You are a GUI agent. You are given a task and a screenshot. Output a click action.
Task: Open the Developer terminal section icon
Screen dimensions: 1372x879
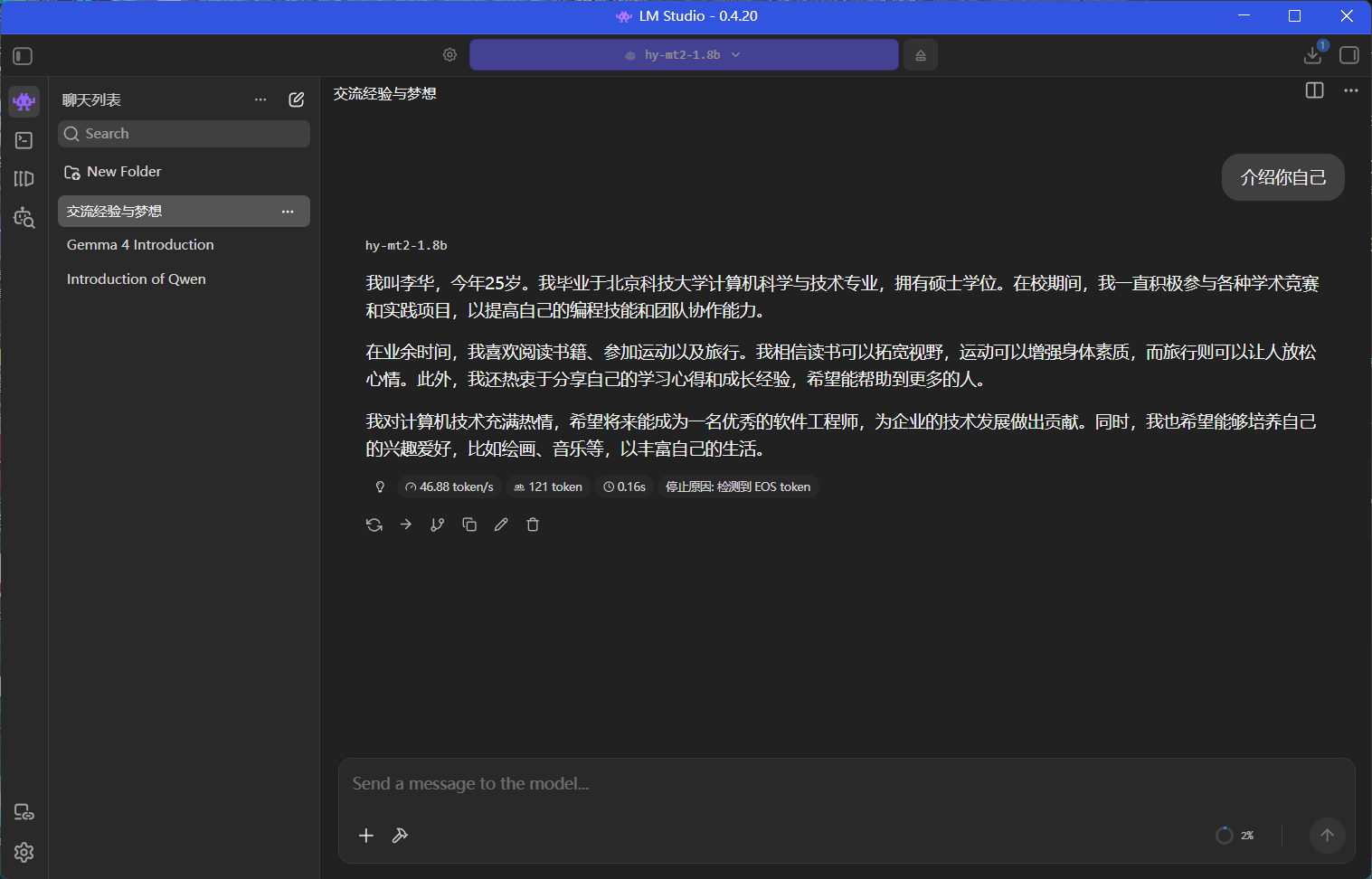point(24,140)
